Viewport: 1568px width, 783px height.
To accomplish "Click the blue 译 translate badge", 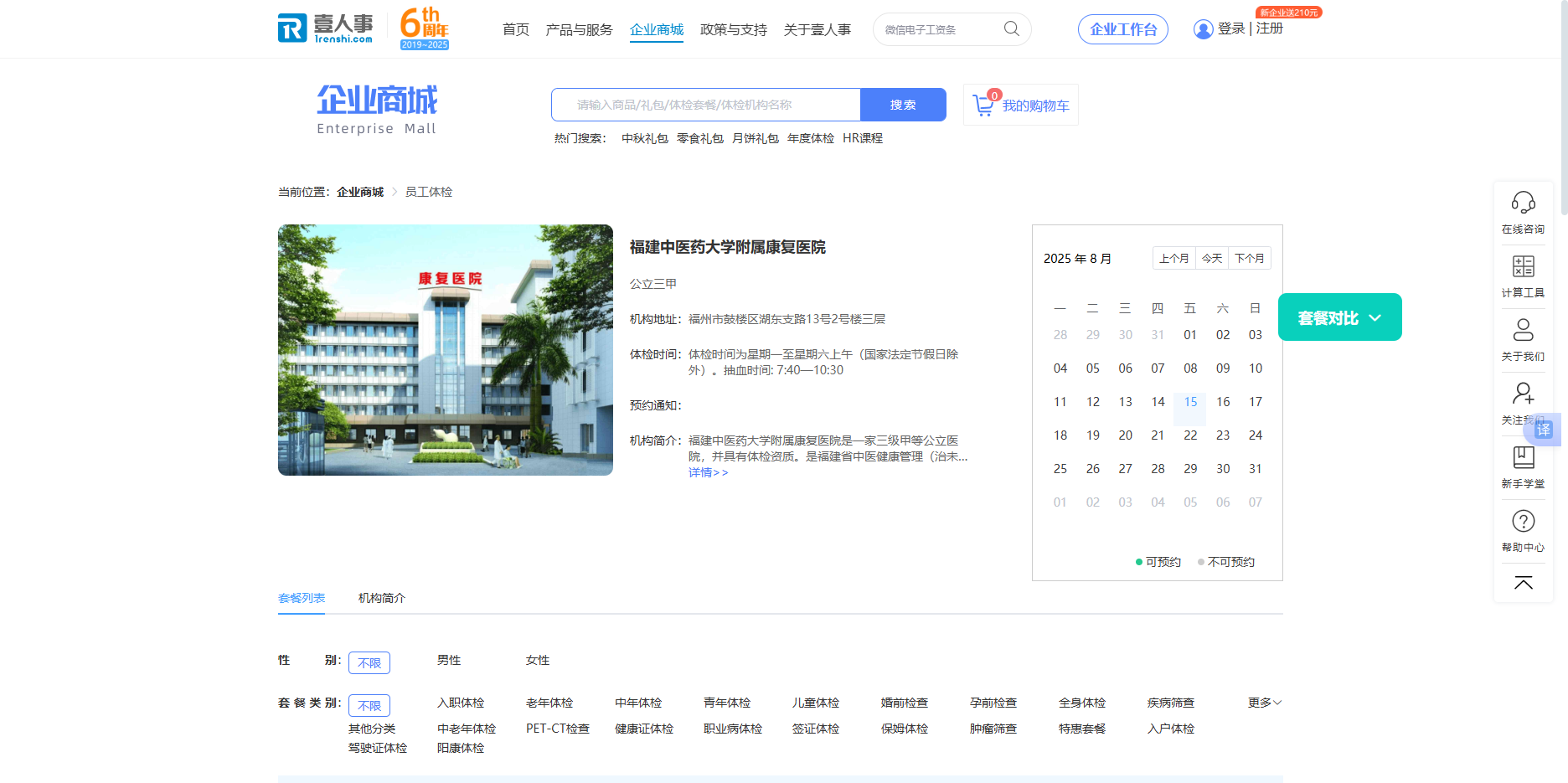I will click(1544, 430).
